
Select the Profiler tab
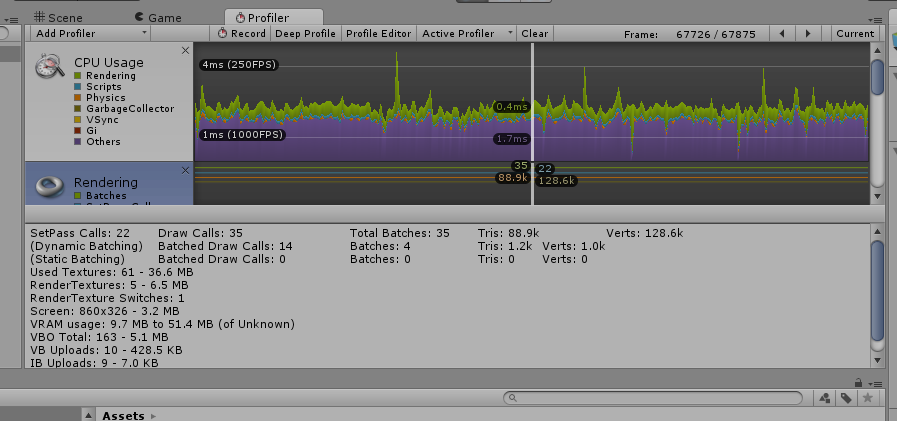[273, 18]
